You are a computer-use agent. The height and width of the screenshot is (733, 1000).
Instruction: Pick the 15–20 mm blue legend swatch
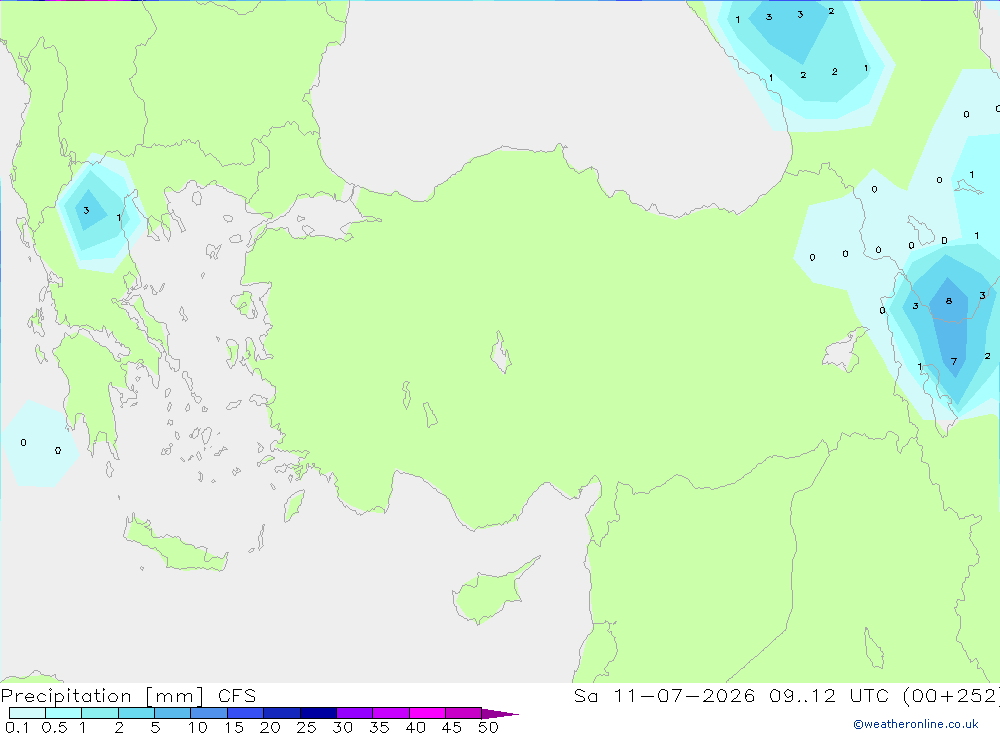245,713
